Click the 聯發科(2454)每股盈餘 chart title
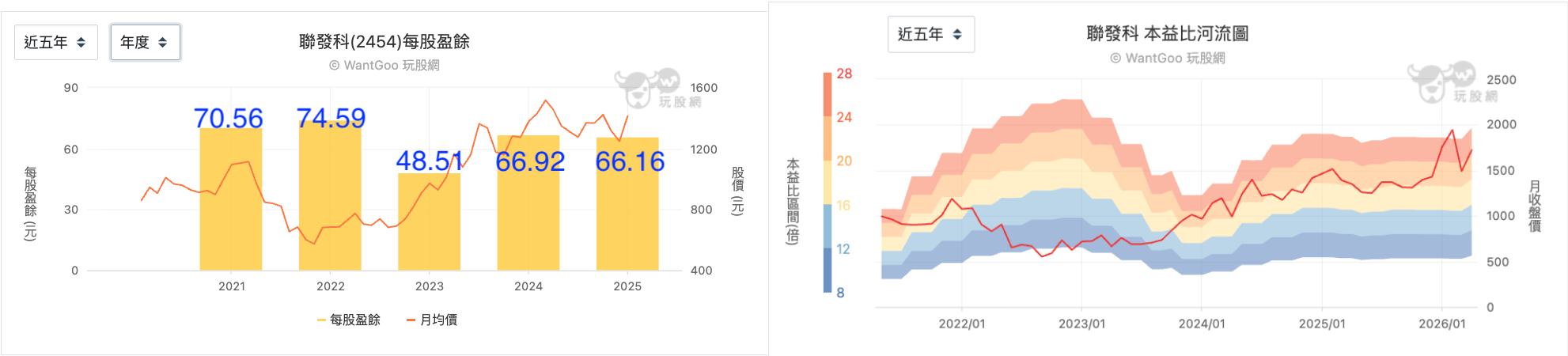 point(384,42)
